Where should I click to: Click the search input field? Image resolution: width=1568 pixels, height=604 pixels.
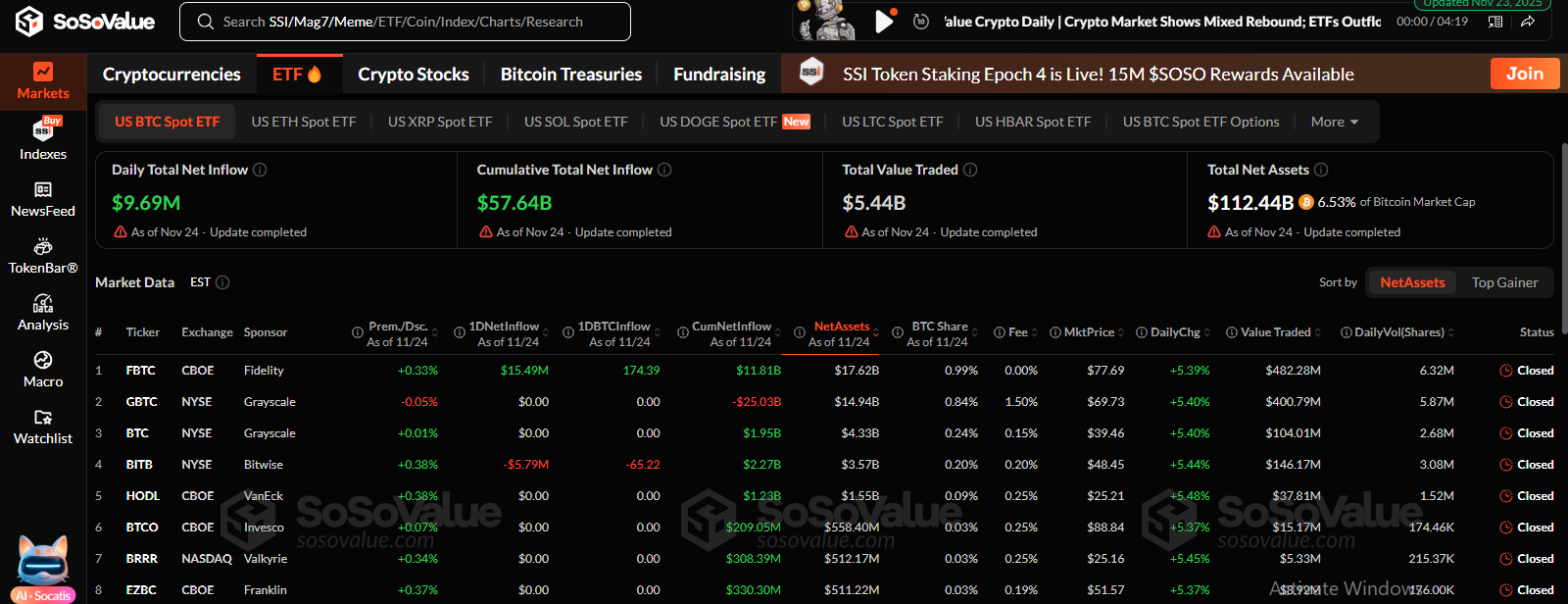[x=405, y=22]
